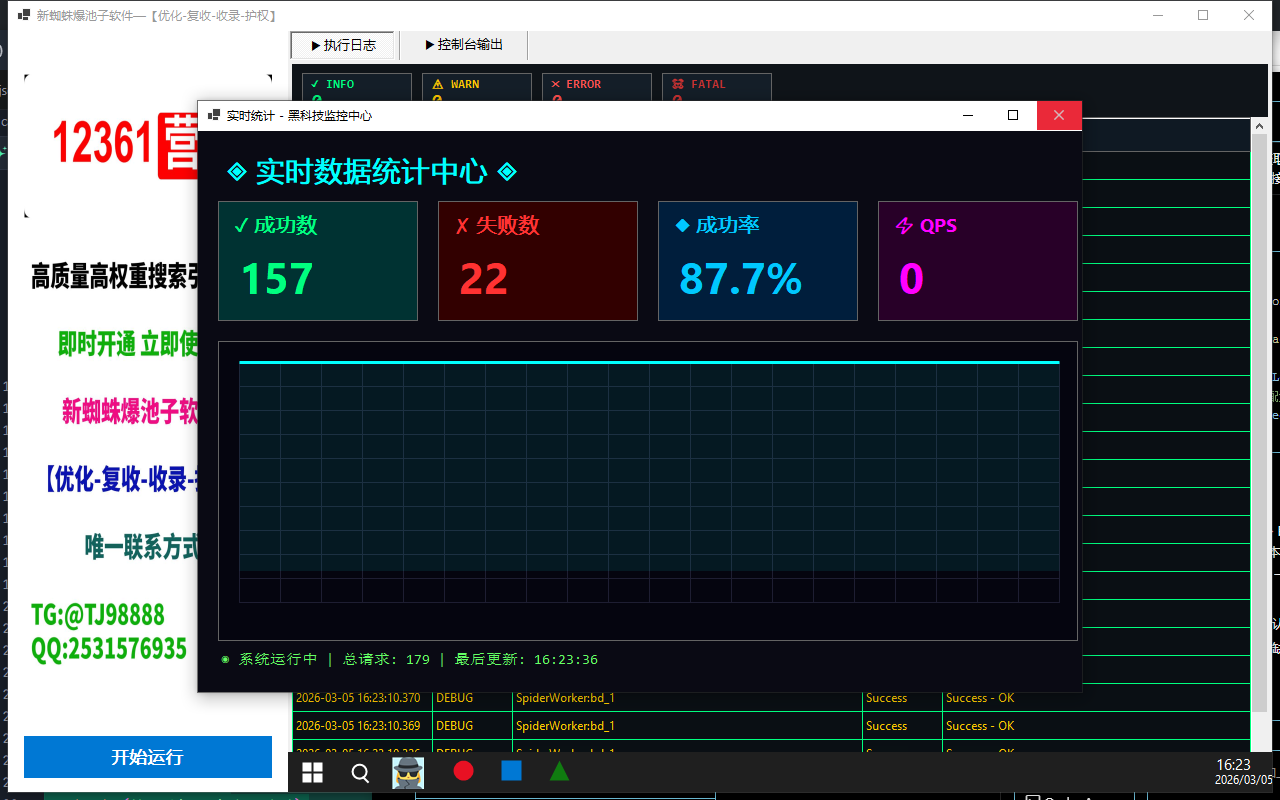
Task: Click the blue square taskbar icon
Action: point(511,771)
